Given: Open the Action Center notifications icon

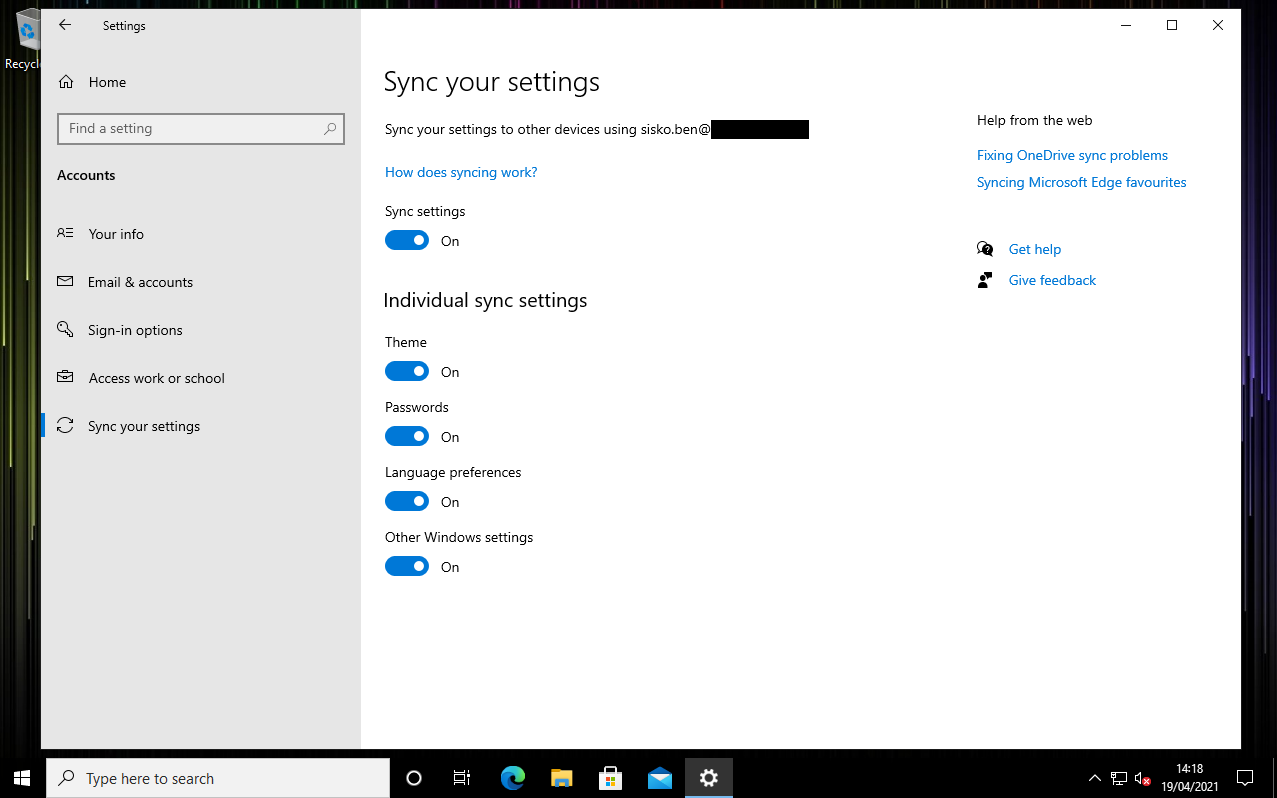Looking at the screenshot, I should pos(1245,778).
